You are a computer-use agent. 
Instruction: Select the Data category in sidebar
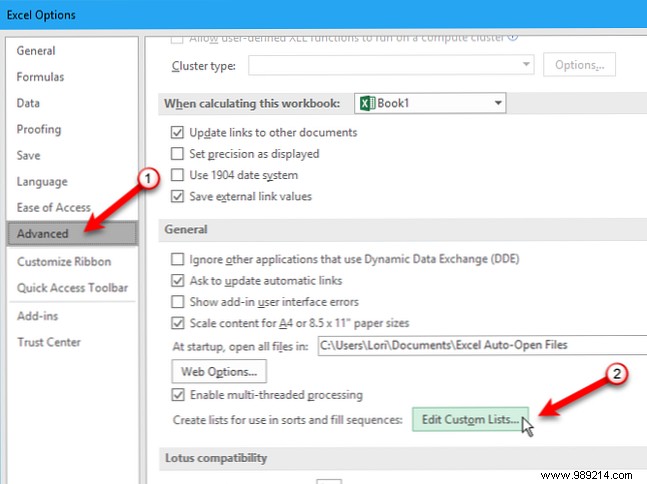pyautogui.click(x=28, y=103)
